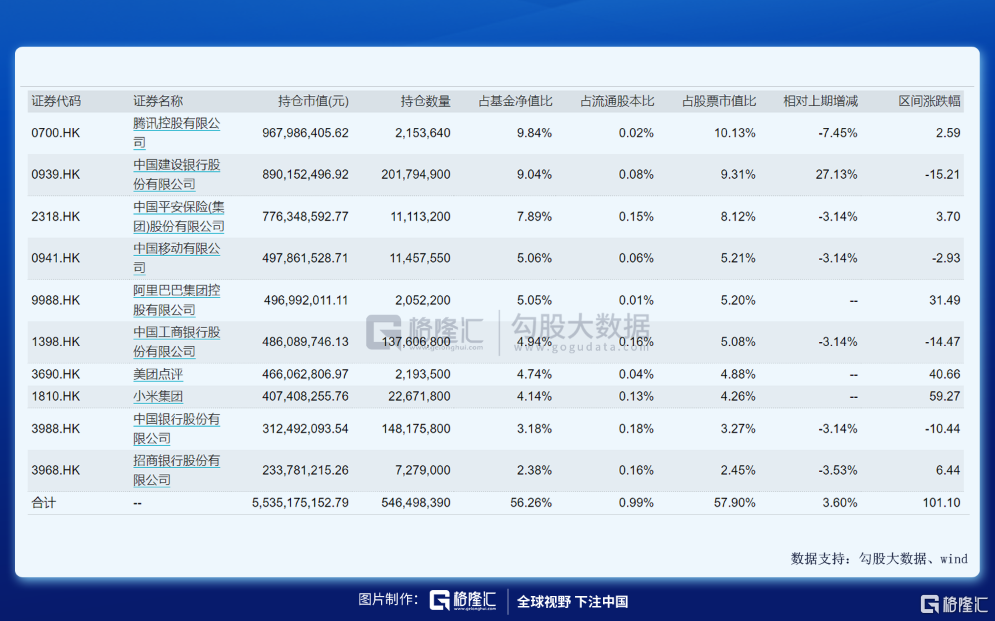This screenshot has width=995, height=621.
Task: Click the 证券名称 column header
Action: tap(158, 101)
